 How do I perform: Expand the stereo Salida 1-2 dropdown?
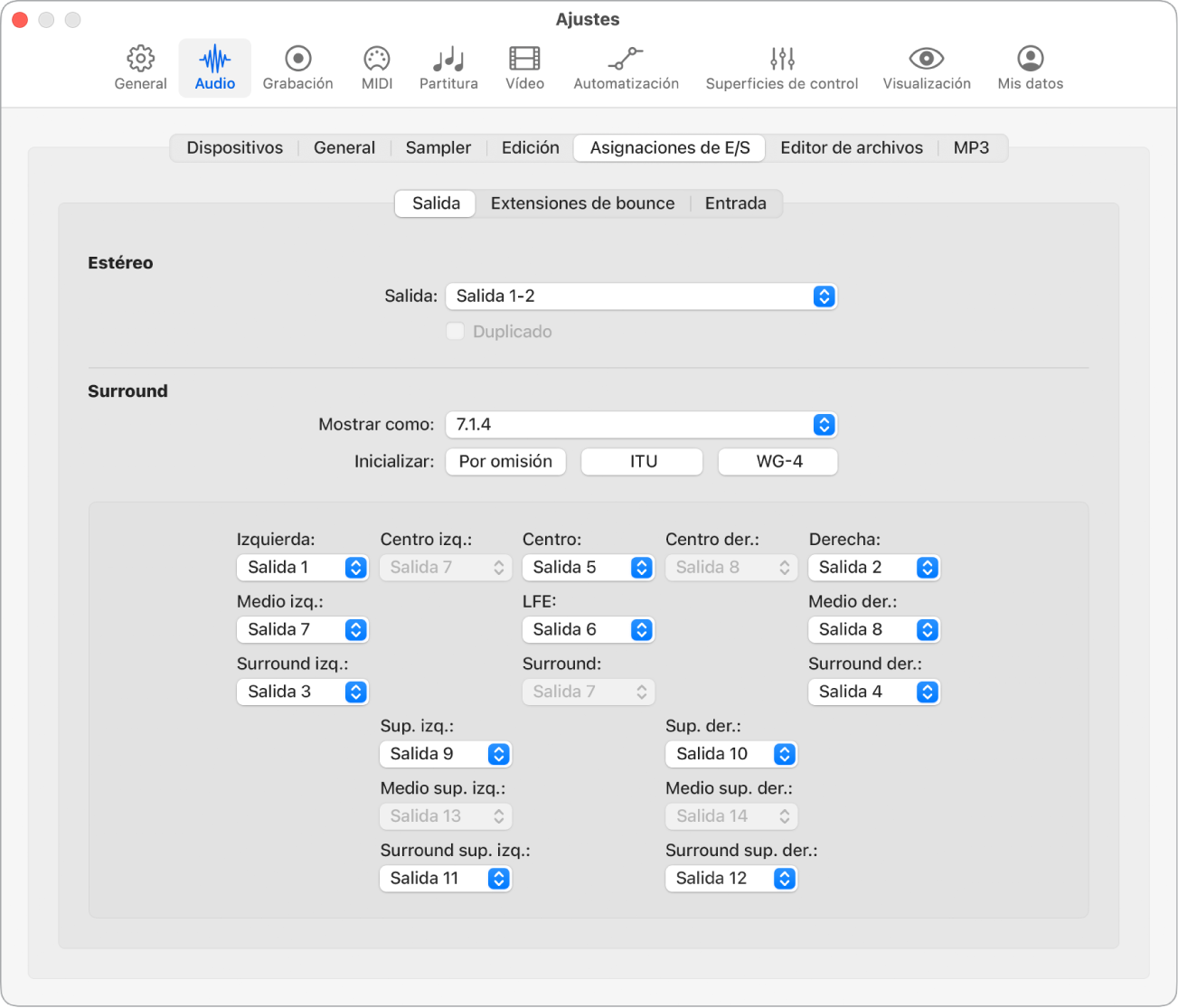(x=641, y=297)
